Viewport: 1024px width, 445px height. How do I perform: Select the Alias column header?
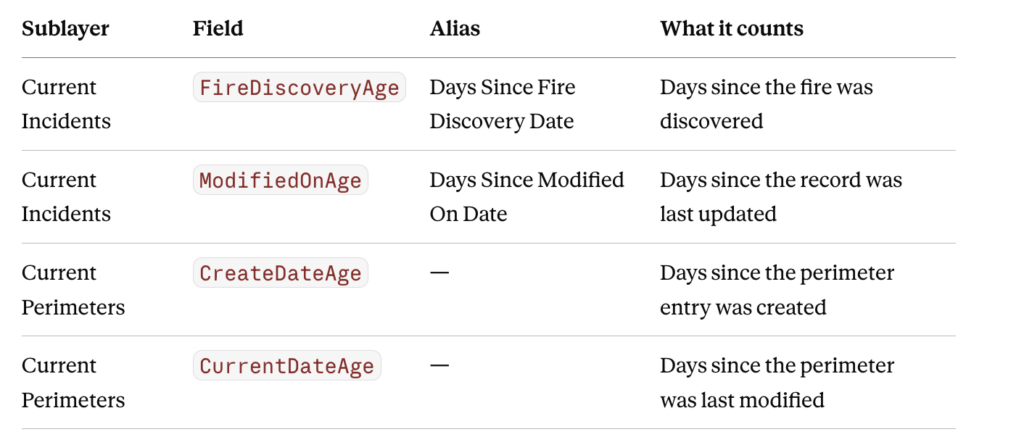(x=455, y=29)
